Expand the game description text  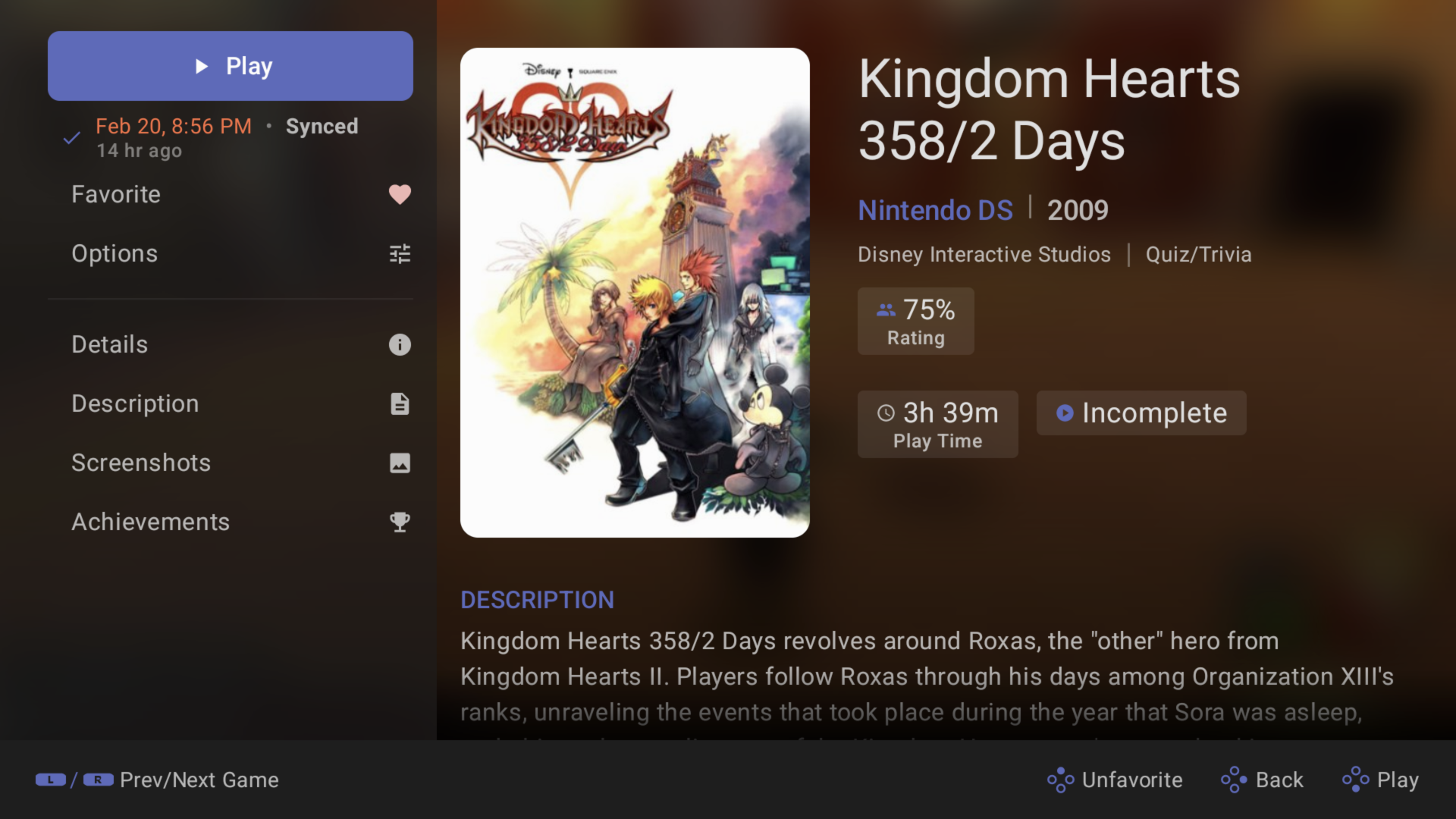coord(925,676)
